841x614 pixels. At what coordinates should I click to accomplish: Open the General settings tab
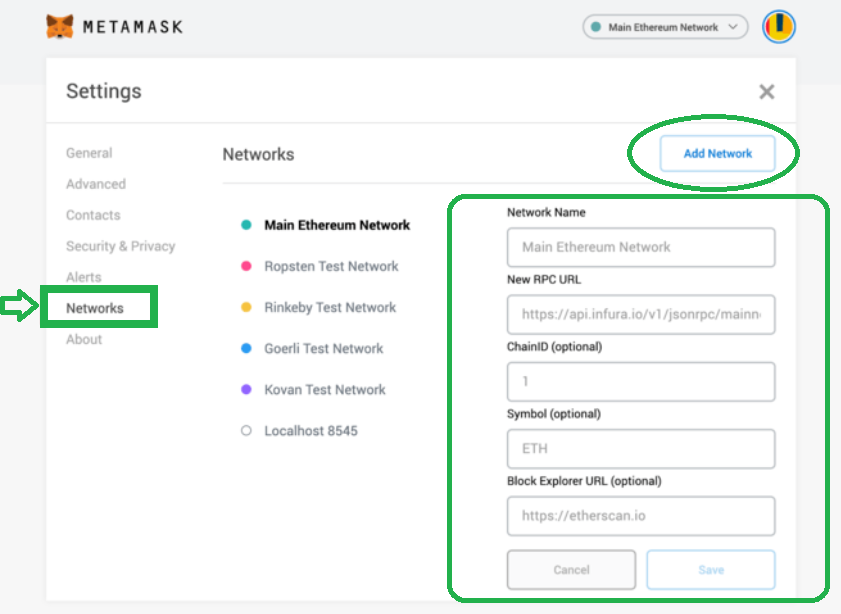pyautogui.click(x=89, y=153)
